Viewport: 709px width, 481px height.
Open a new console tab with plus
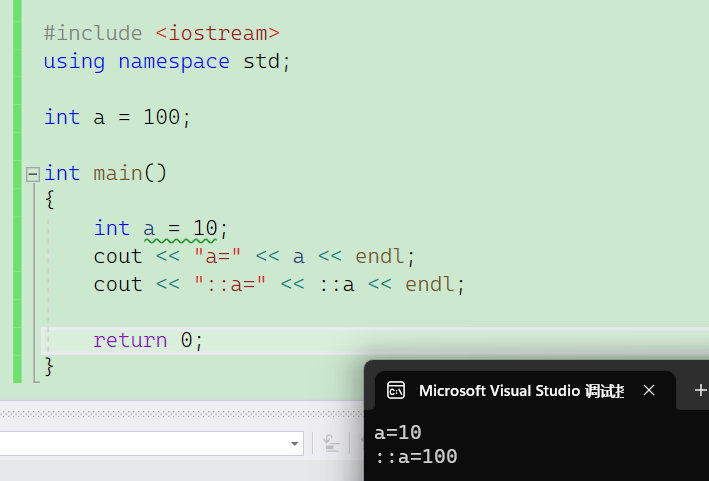(x=700, y=390)
